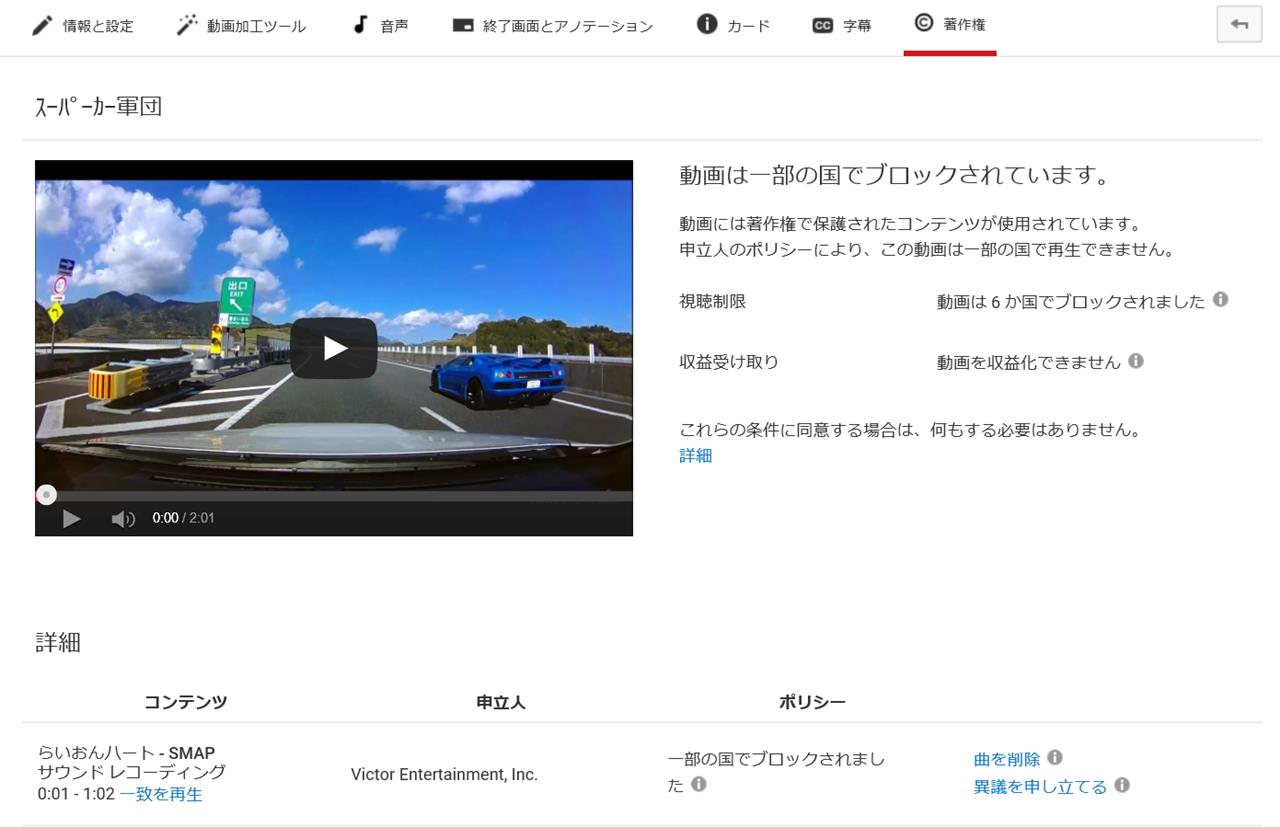
Task: Switch to the 音声 tab
Action: pos(380,26)
